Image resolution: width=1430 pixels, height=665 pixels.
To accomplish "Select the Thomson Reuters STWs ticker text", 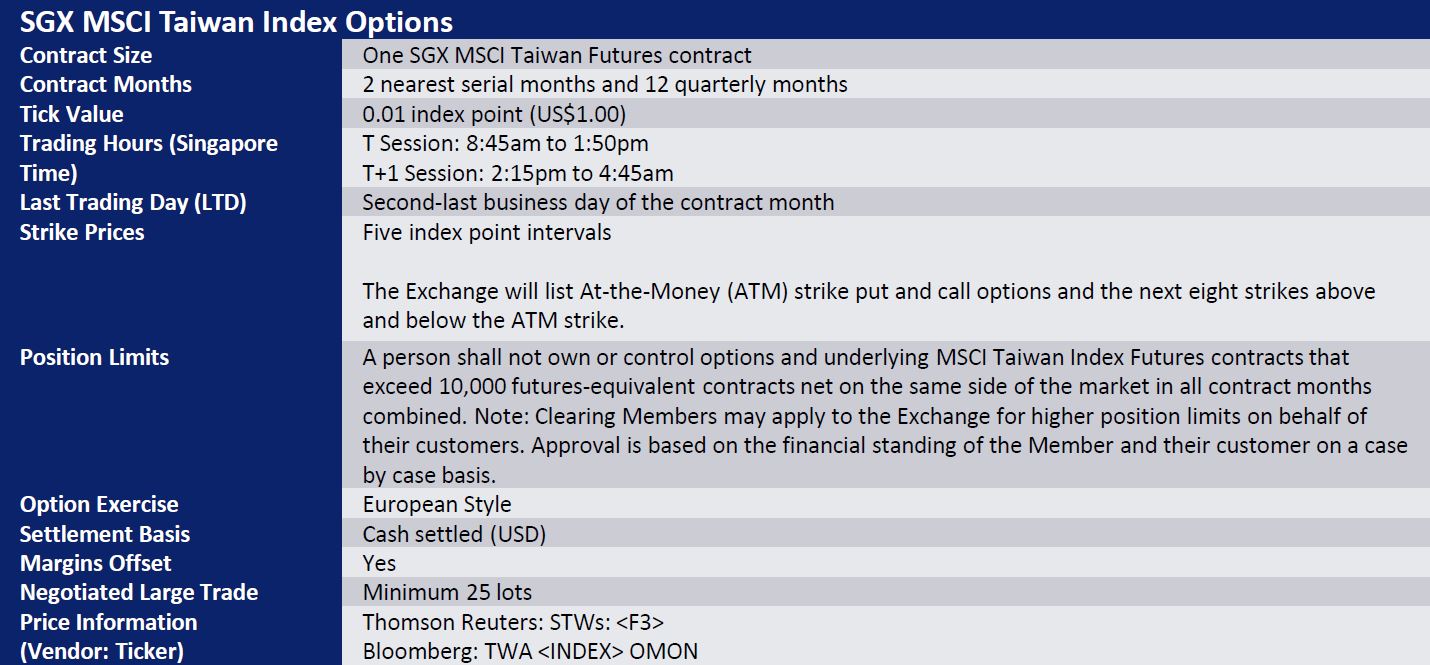I will [x=513, y=622].
